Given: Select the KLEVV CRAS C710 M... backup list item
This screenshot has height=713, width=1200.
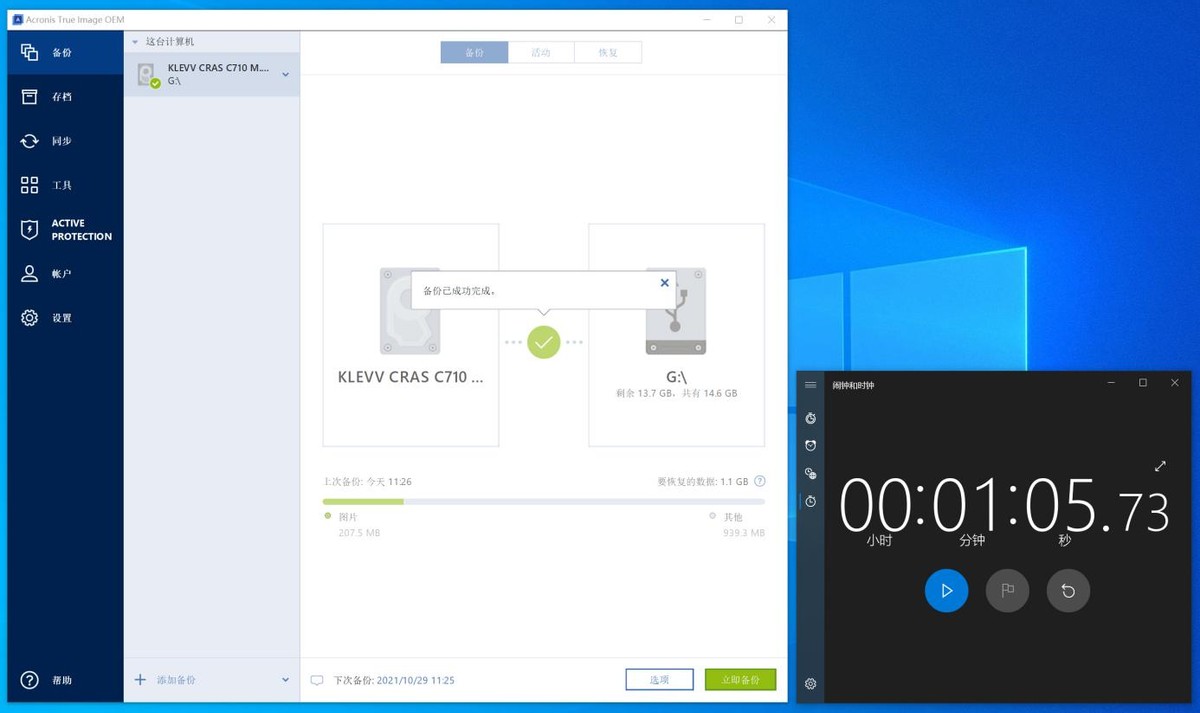Looking at the screenshot, I should pyautogui.click(x=212, y=74).
